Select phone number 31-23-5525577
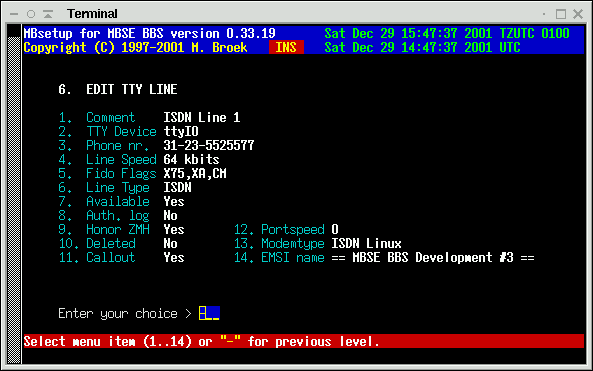 209,145
